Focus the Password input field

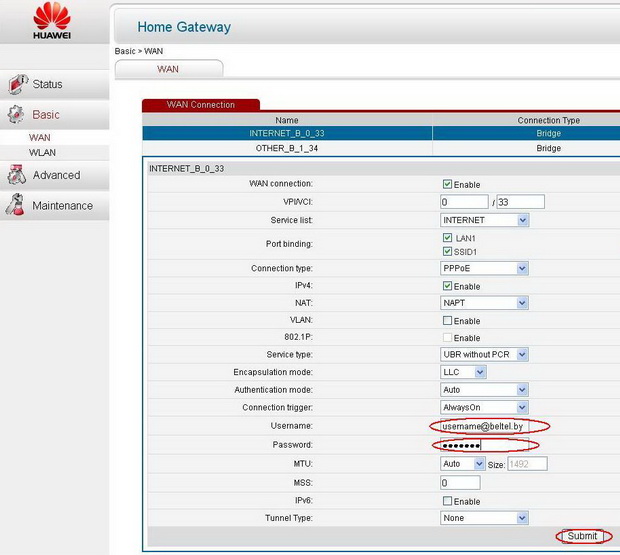click(484, 445)
